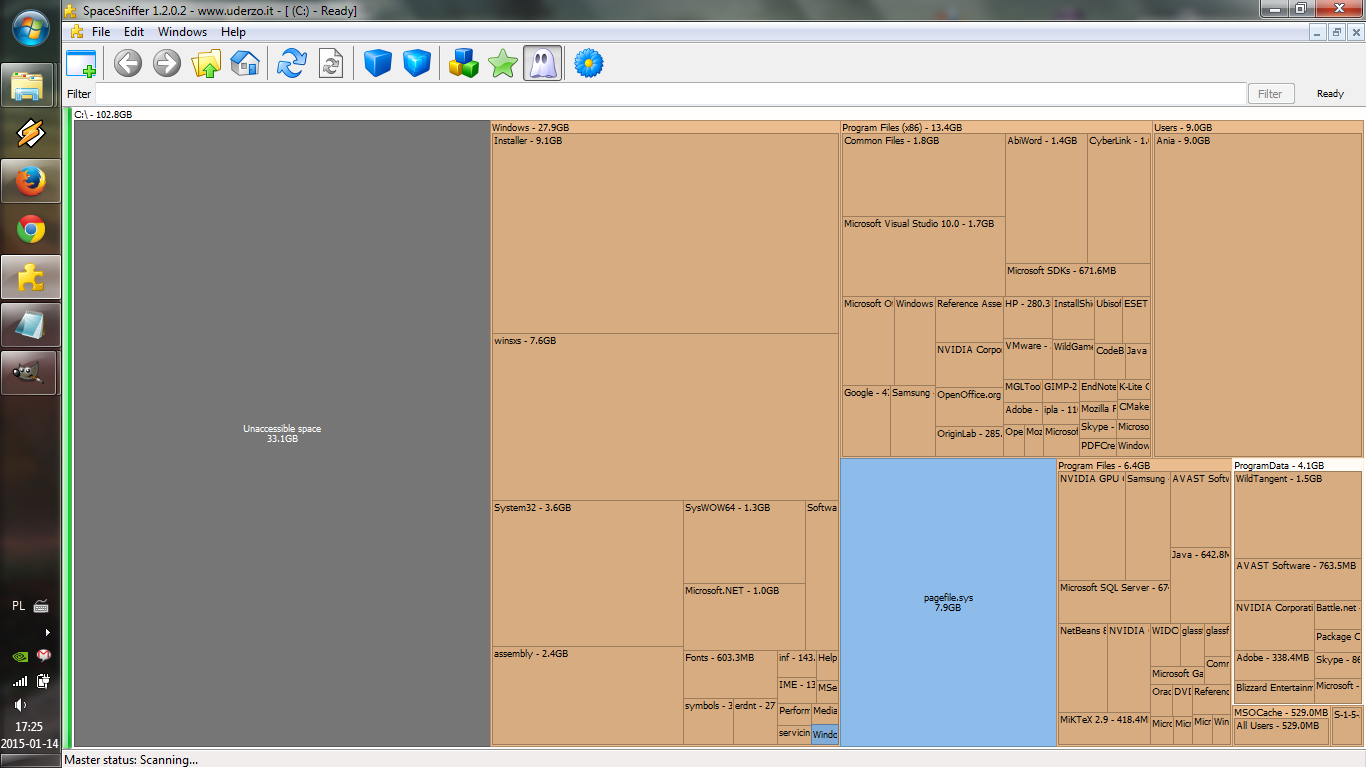The height and width of the screenshot is (768, 1366).
Task: Click into the Filter text field
Action: click(x=670, y=94)
